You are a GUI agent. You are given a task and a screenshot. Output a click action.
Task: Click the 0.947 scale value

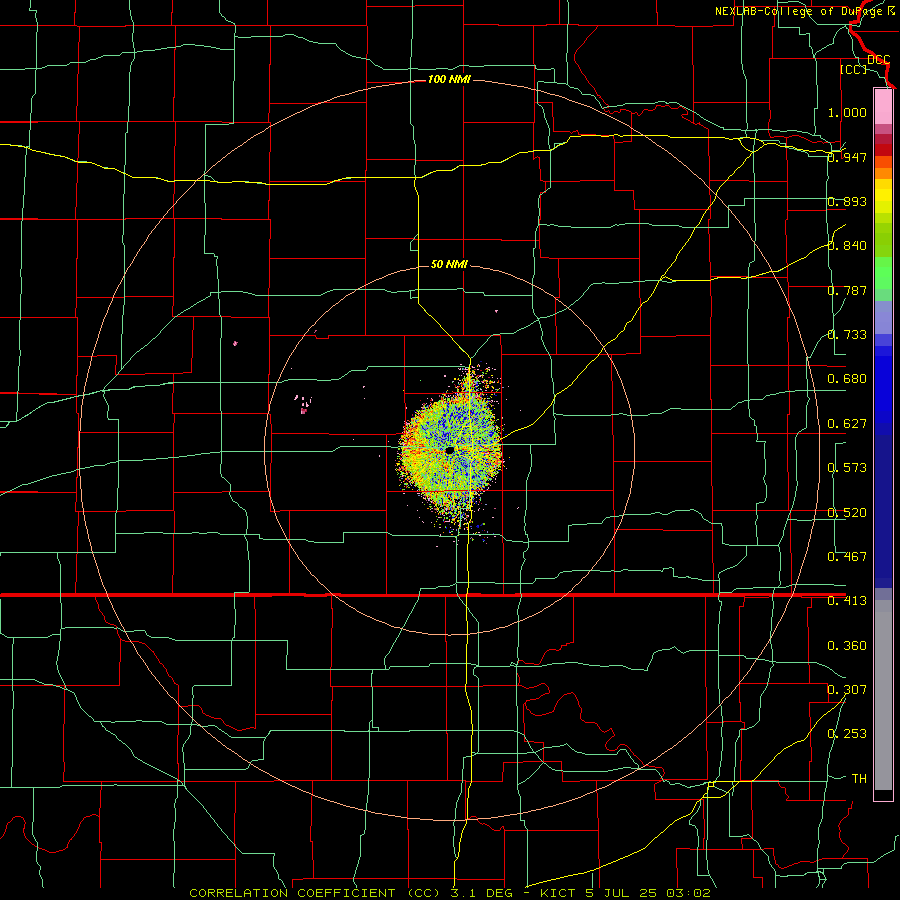point(847,157)
